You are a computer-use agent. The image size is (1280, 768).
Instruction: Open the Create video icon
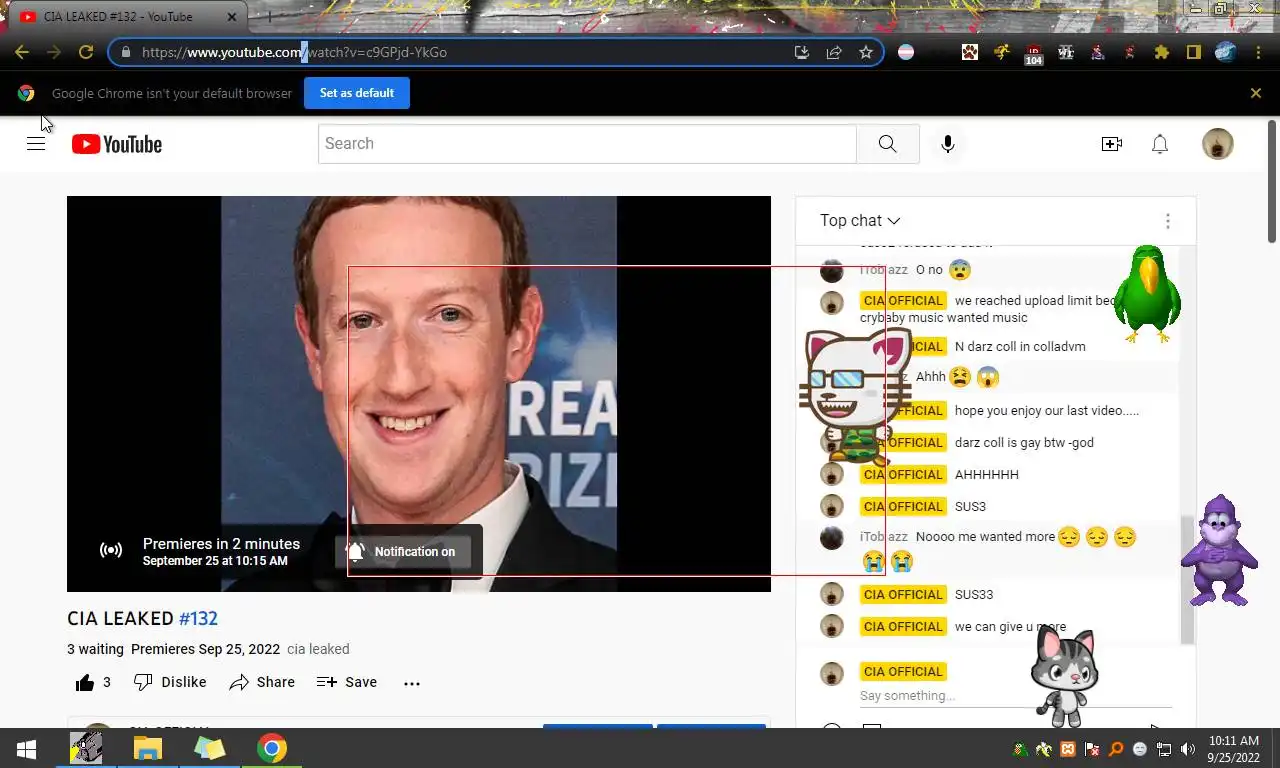click(x=1112, y=144)
